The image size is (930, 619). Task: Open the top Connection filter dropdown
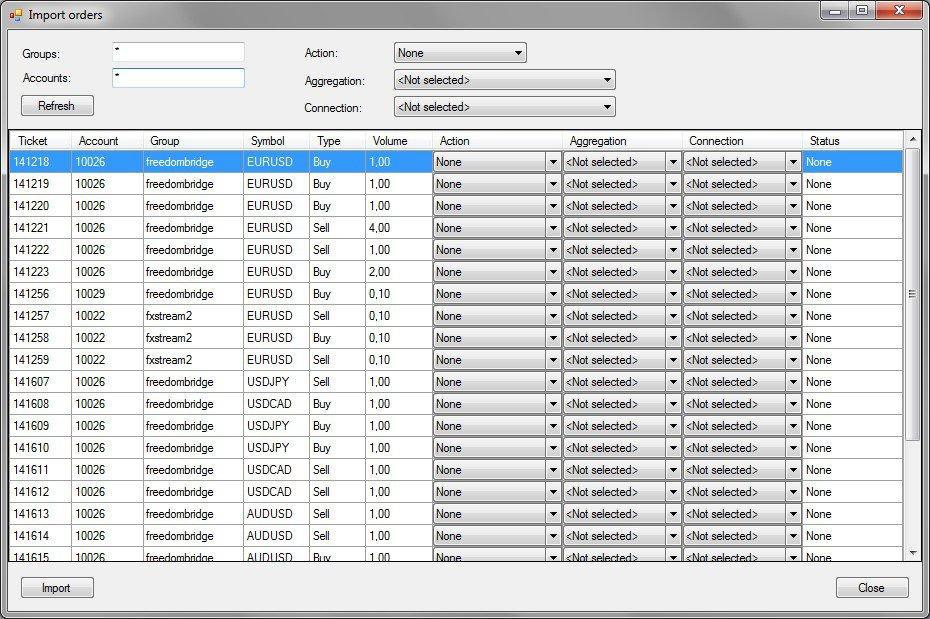pos(504,107)
